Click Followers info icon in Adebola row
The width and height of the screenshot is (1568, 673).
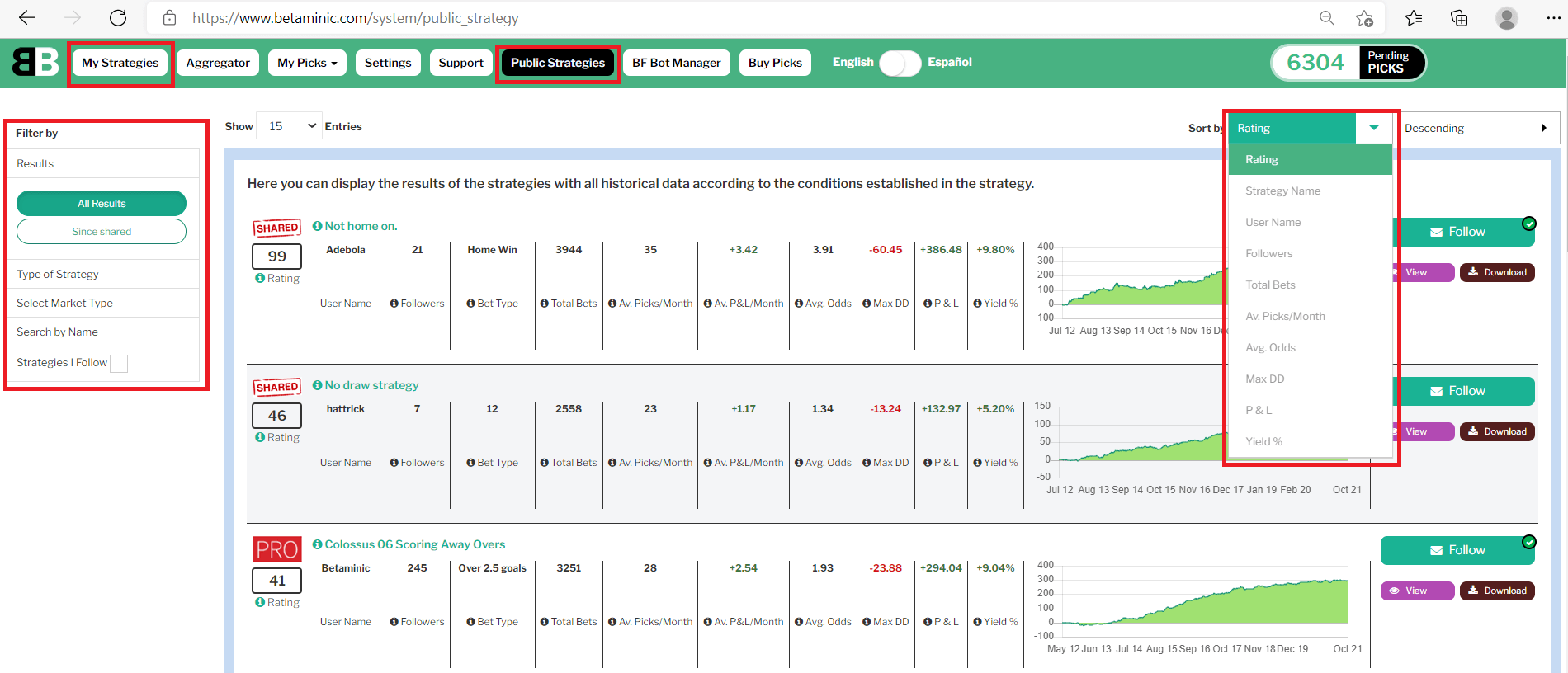394,304
